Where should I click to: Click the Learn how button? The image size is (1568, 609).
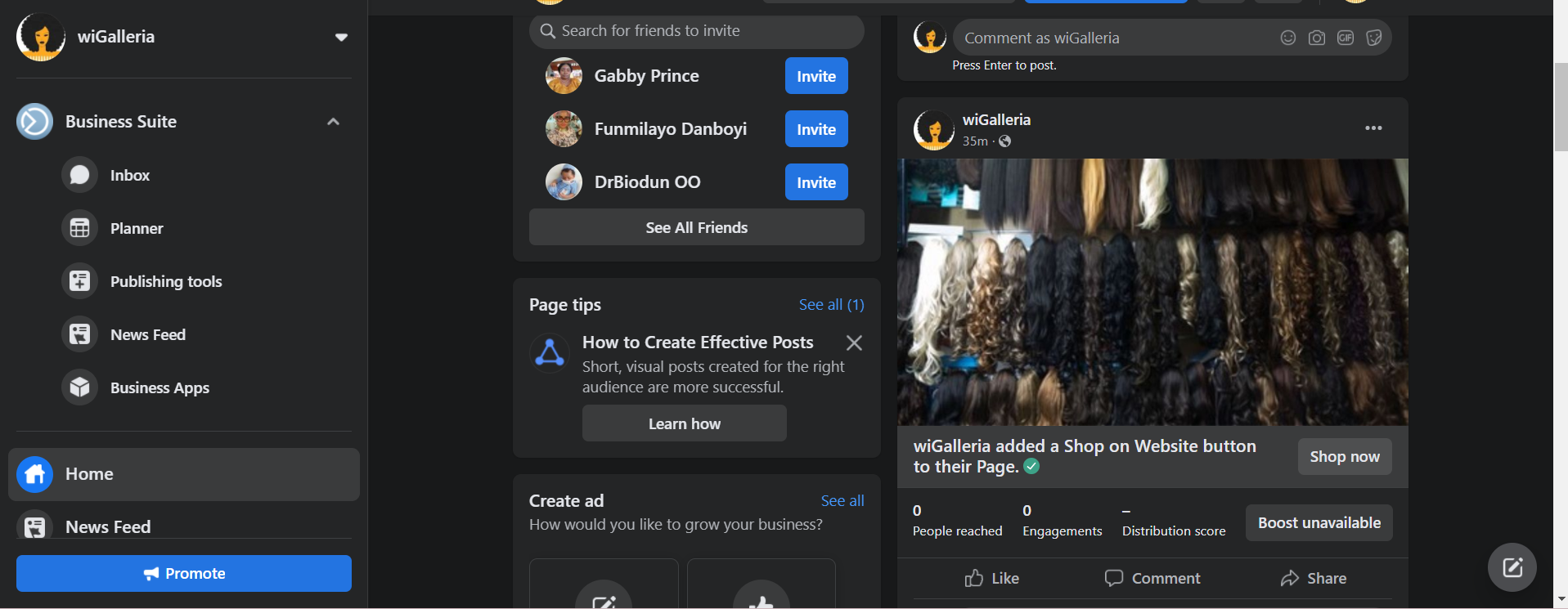(x=685, y=423)
